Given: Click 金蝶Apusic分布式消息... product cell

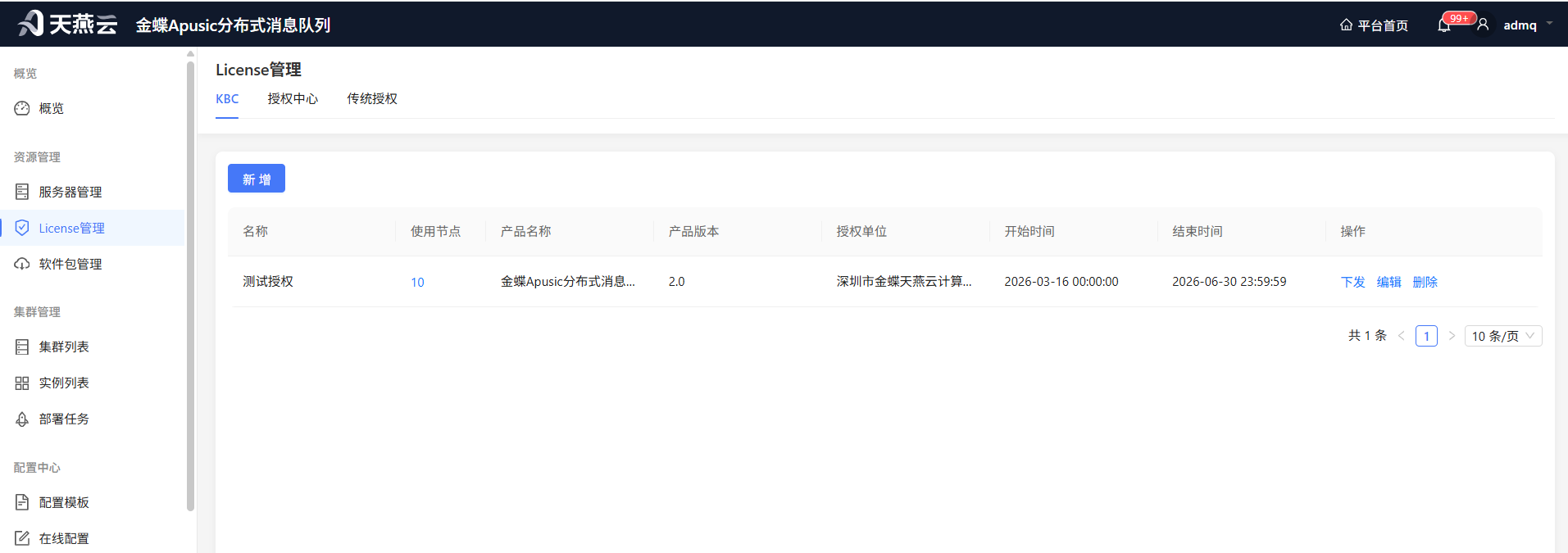Looking at the screenshot, I should click(x=568, y=282).
